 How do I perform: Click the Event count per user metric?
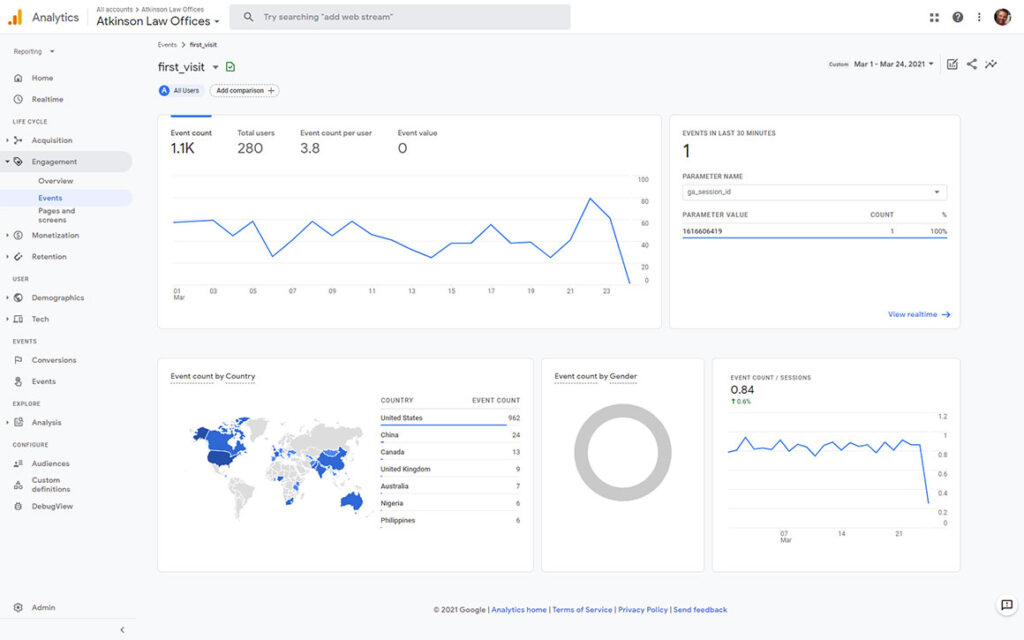tap(336, 142)
